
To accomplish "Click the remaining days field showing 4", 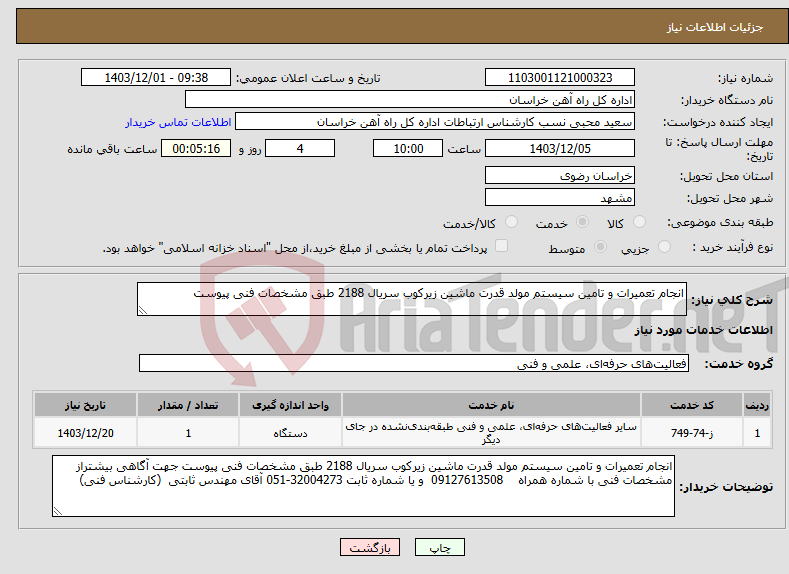I will coord(300,148).
